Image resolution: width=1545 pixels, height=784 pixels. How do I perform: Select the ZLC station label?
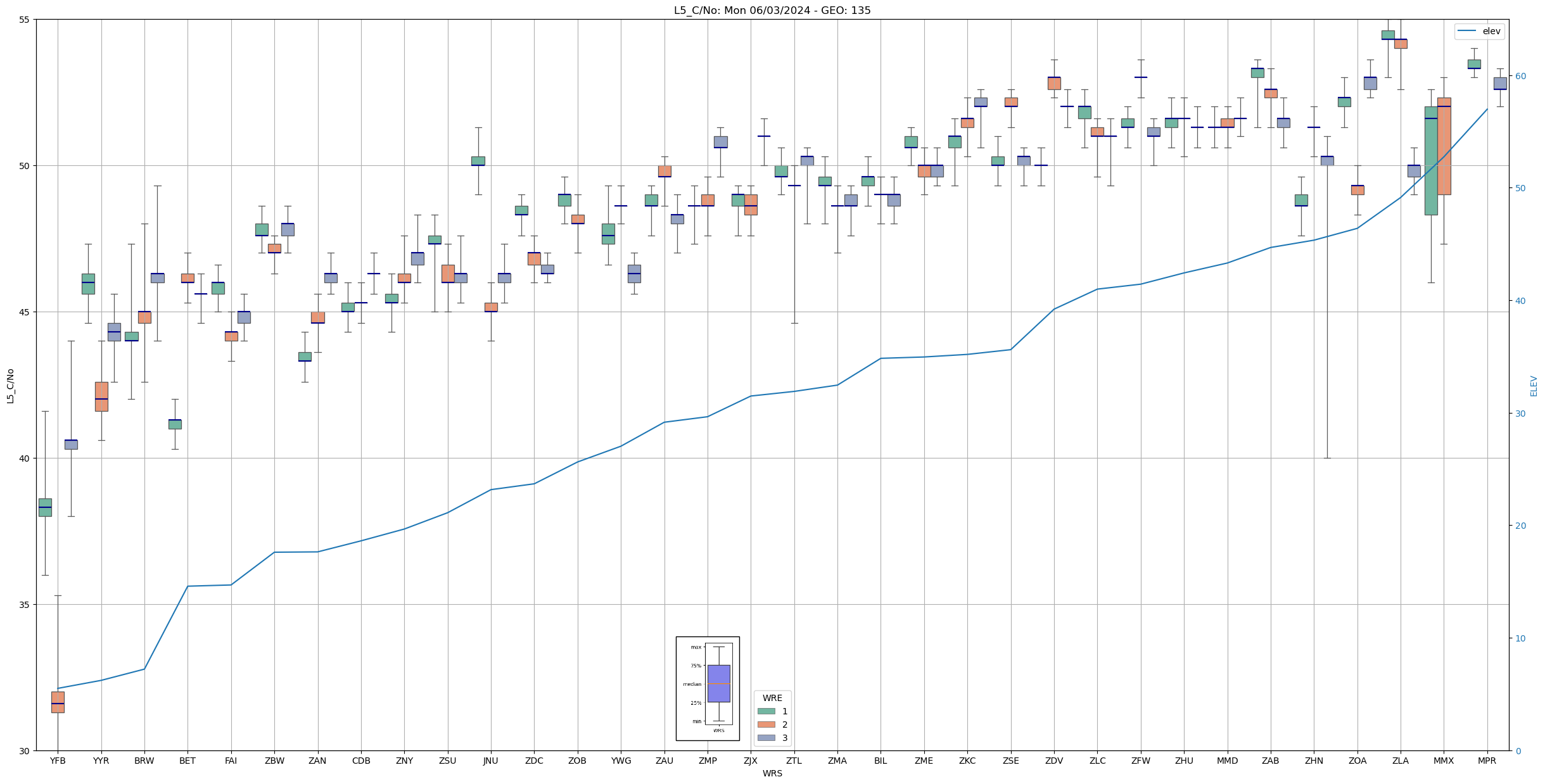[1097, 761]
